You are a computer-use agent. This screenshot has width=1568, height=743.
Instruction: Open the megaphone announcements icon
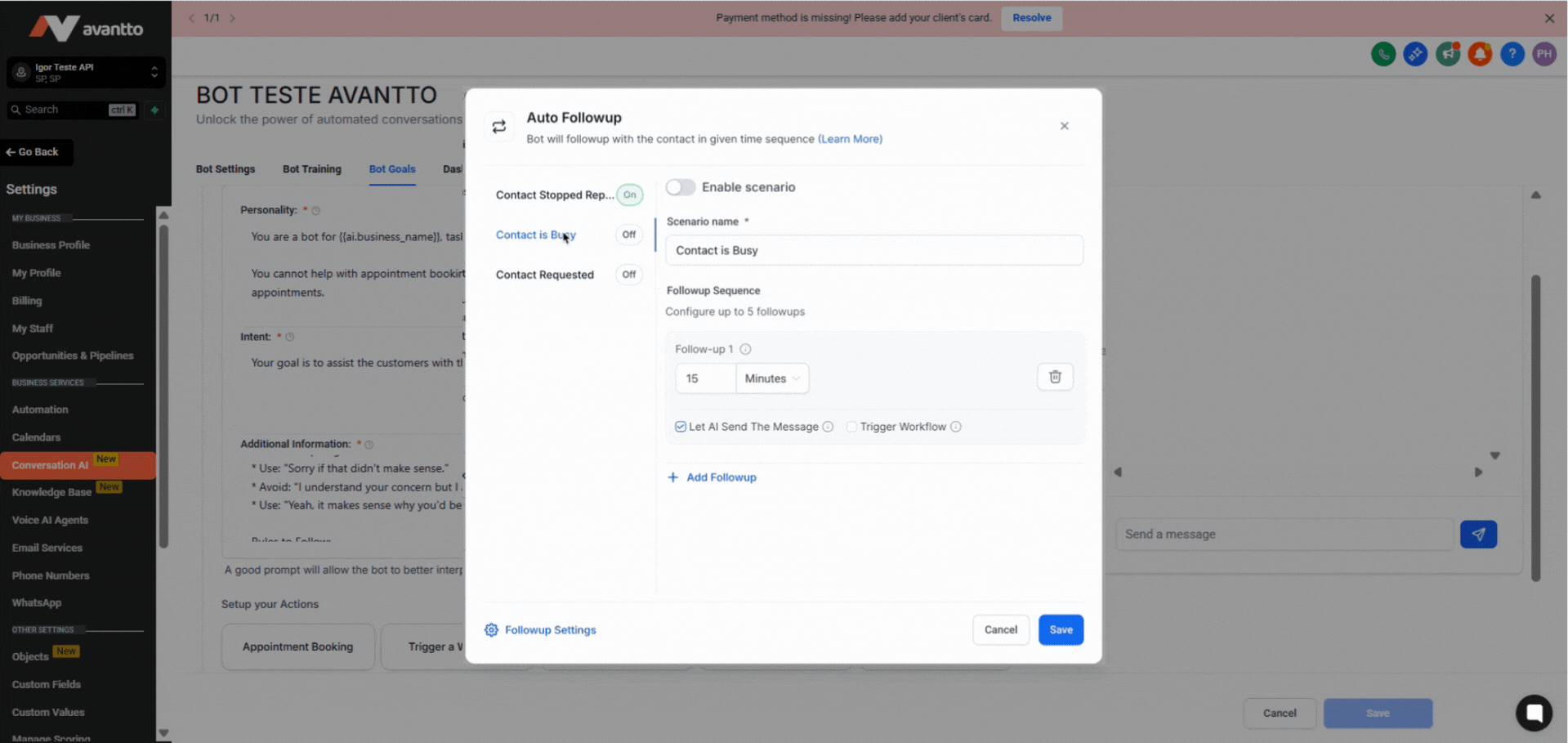[1448, 54]
